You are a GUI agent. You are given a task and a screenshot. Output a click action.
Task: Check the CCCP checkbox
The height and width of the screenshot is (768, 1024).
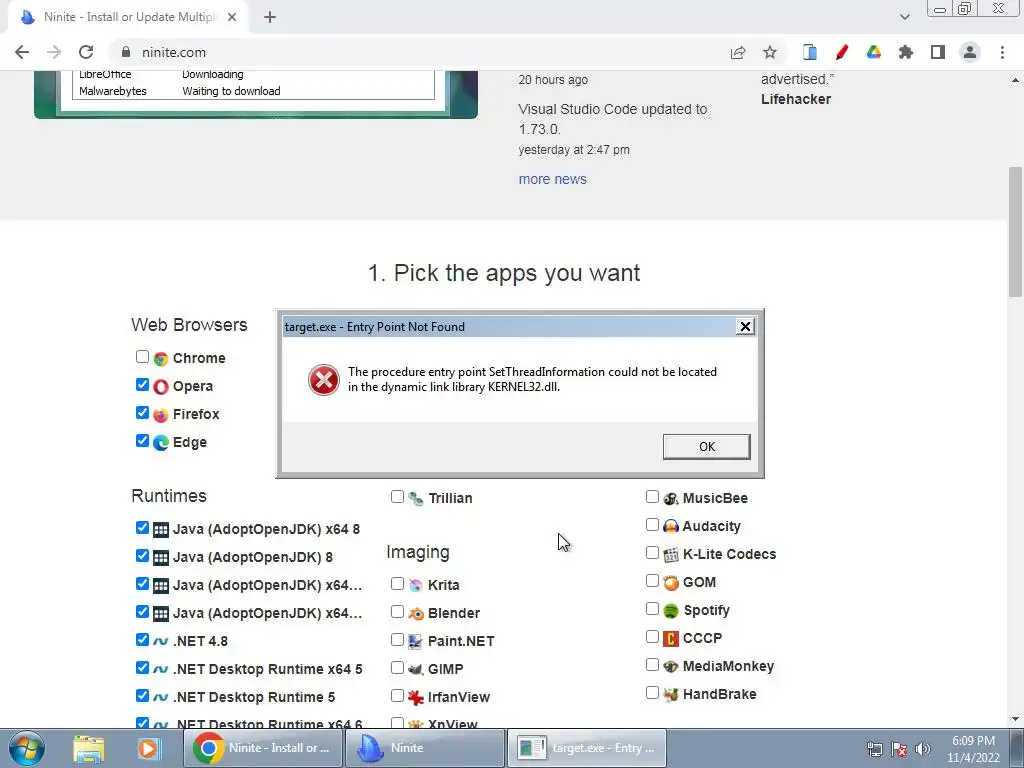click(652, 637)
